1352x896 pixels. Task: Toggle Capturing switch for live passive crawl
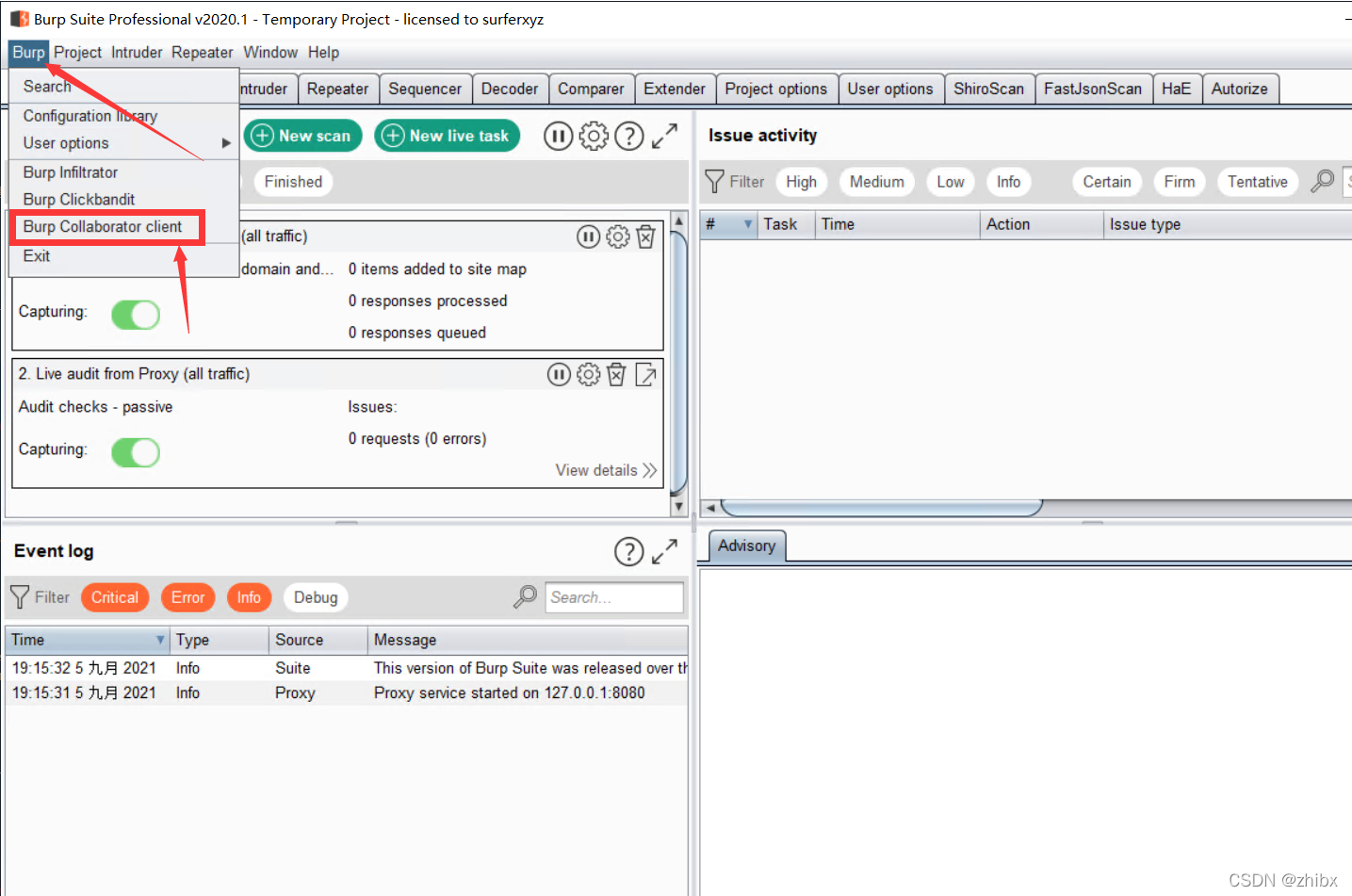click(136, 315)
